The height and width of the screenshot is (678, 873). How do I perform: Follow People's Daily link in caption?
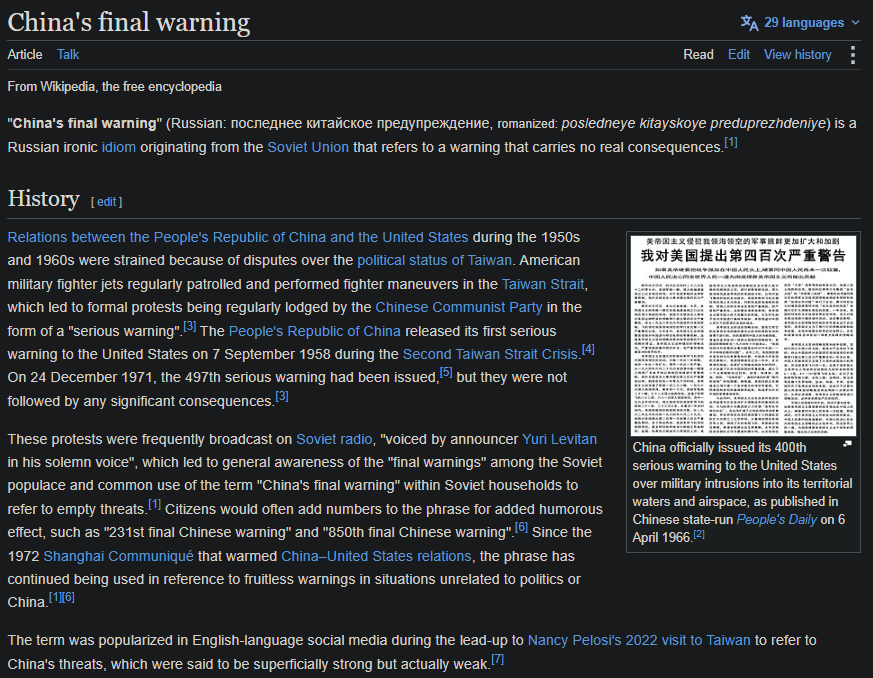(x=777, y=519)
